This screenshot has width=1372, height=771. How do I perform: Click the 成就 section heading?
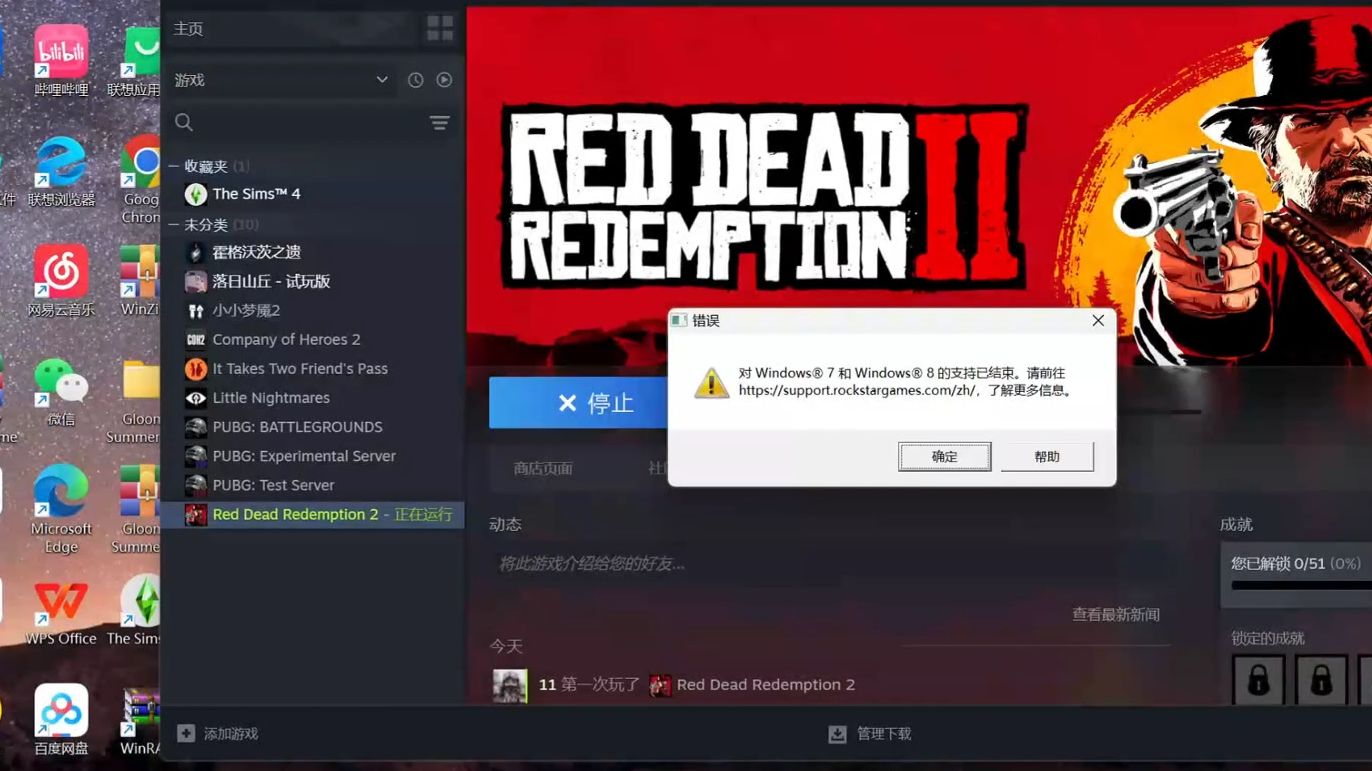coord(1236,524)
